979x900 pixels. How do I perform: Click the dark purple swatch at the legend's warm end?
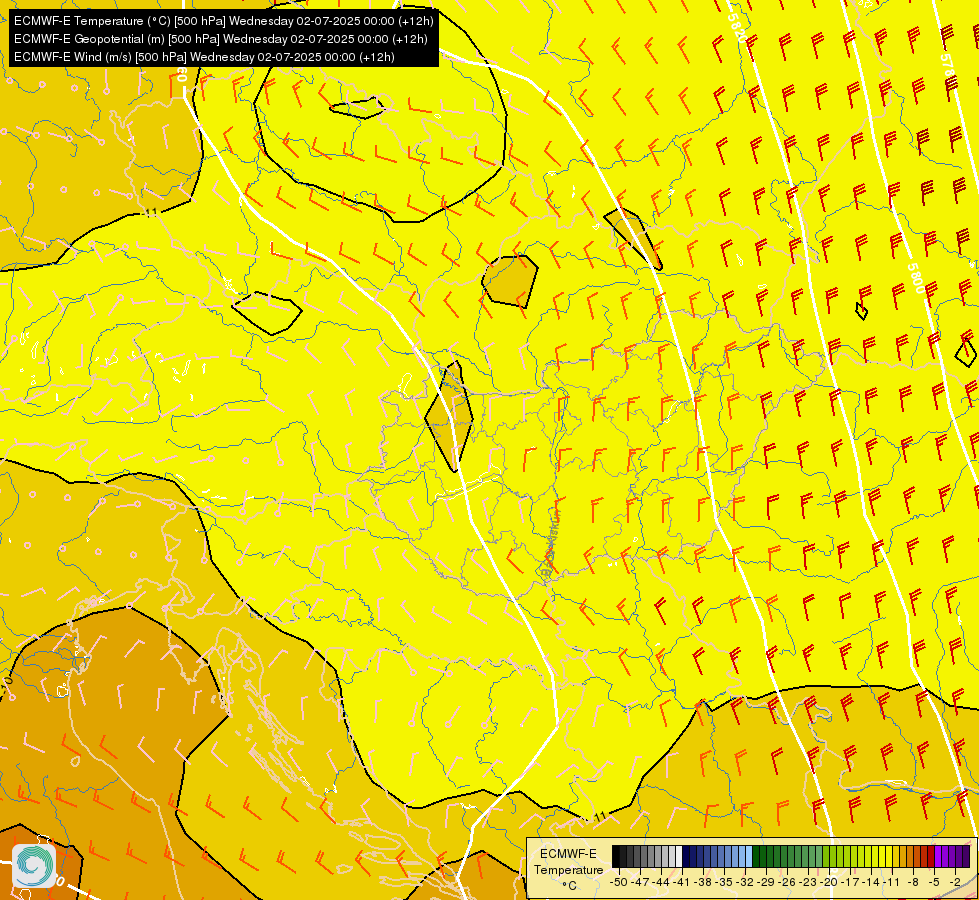(x=966, y=856)
